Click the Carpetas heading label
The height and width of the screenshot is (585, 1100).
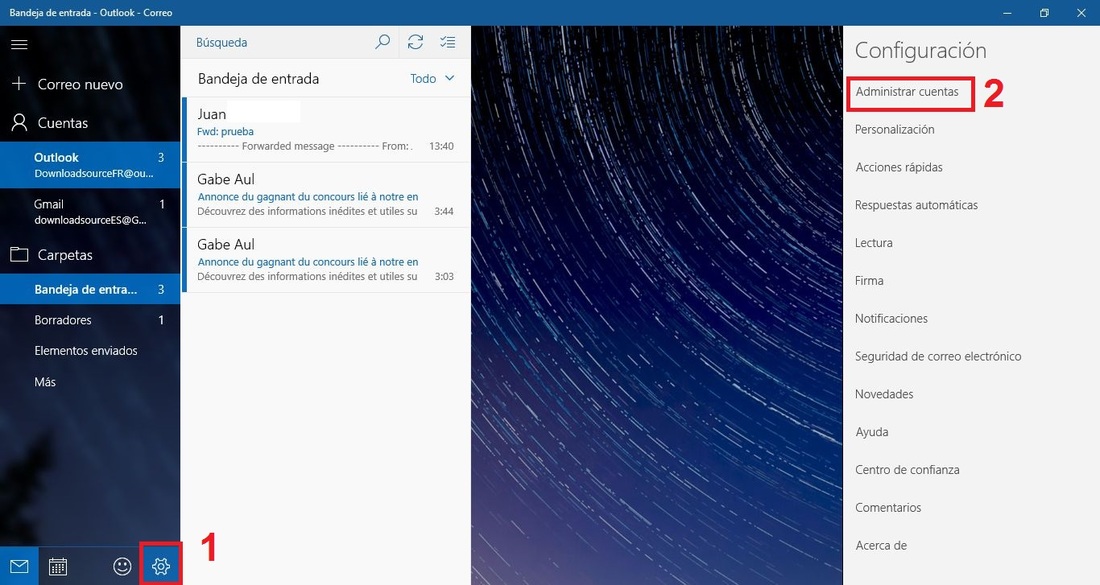click(65, 255)
